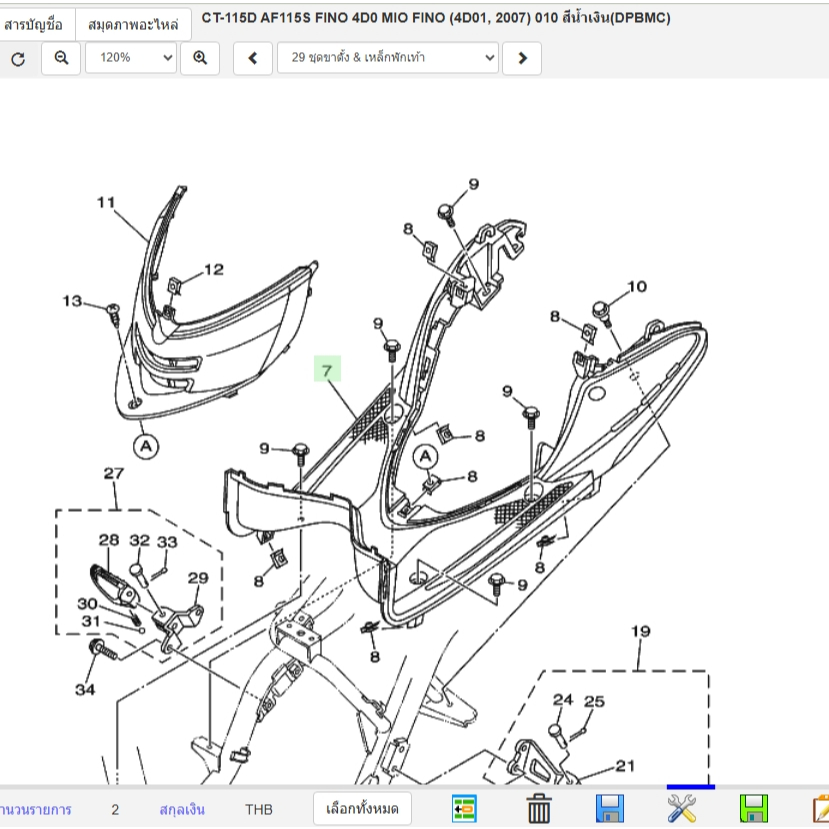Image resolution: width=829 pixels, height=829 pixels.
Task: Open the 120% zoom level dropdown
Action: coord(131,58)
